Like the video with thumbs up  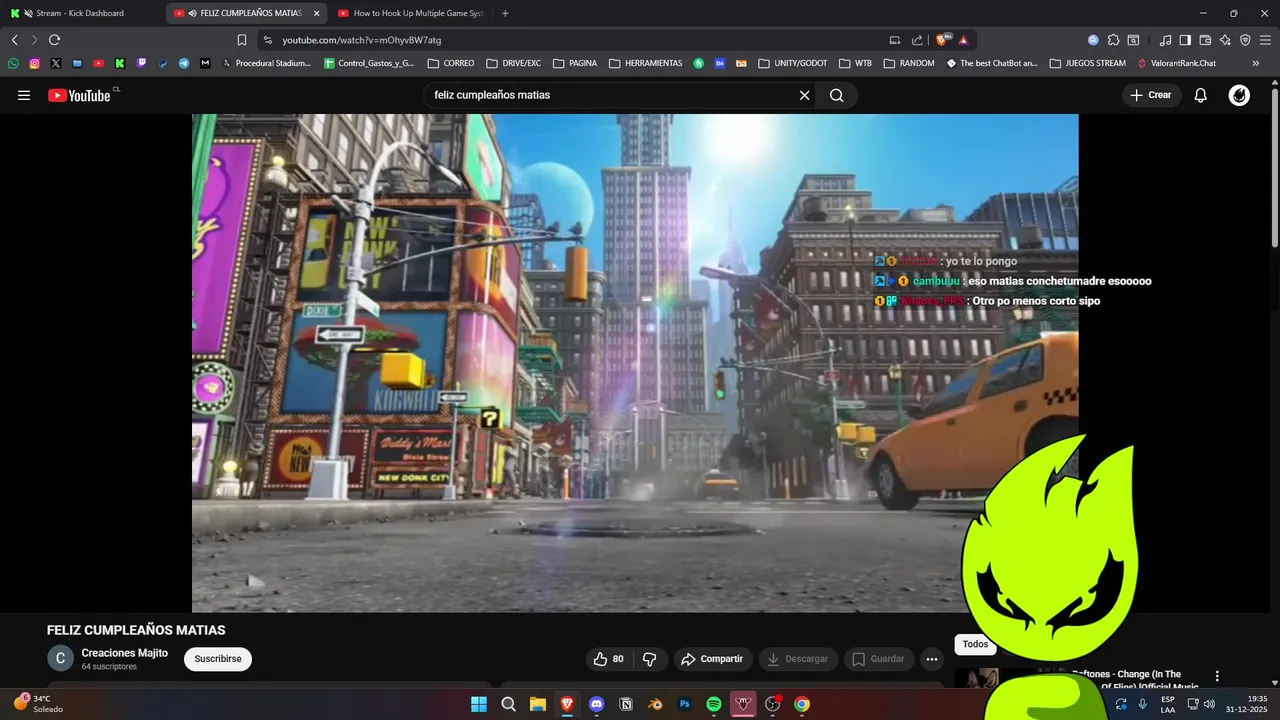point(609,659)
